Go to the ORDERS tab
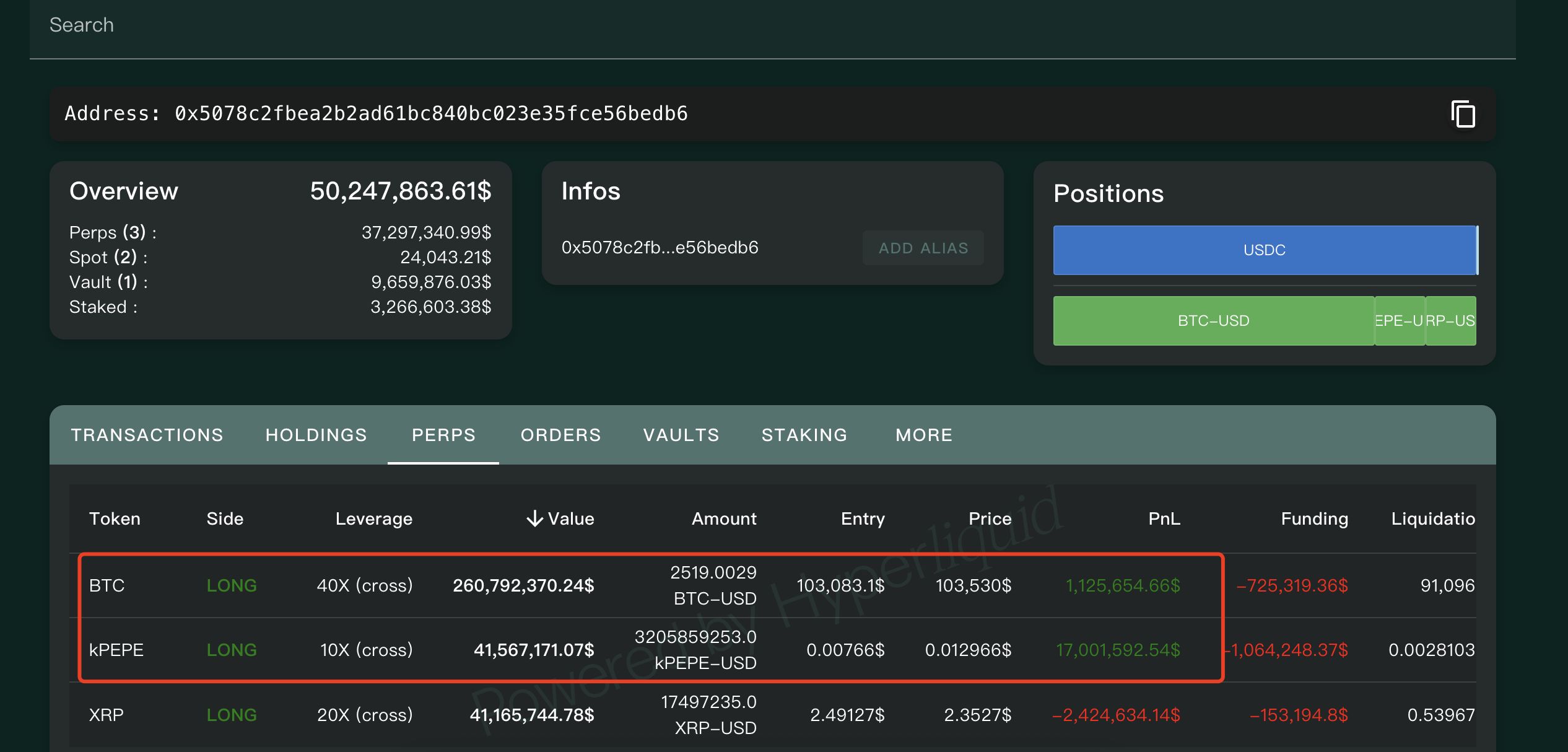This screenshot has width=1568, height=752. click(560, 435)
